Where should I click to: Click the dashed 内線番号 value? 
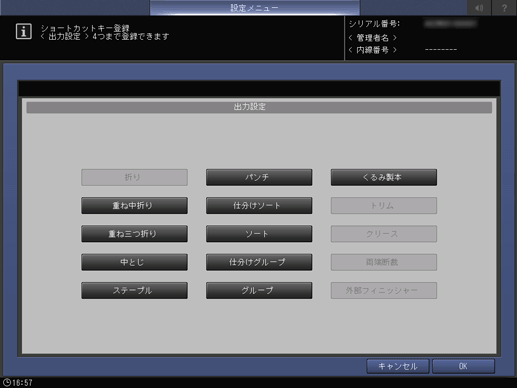click(441, 50)
